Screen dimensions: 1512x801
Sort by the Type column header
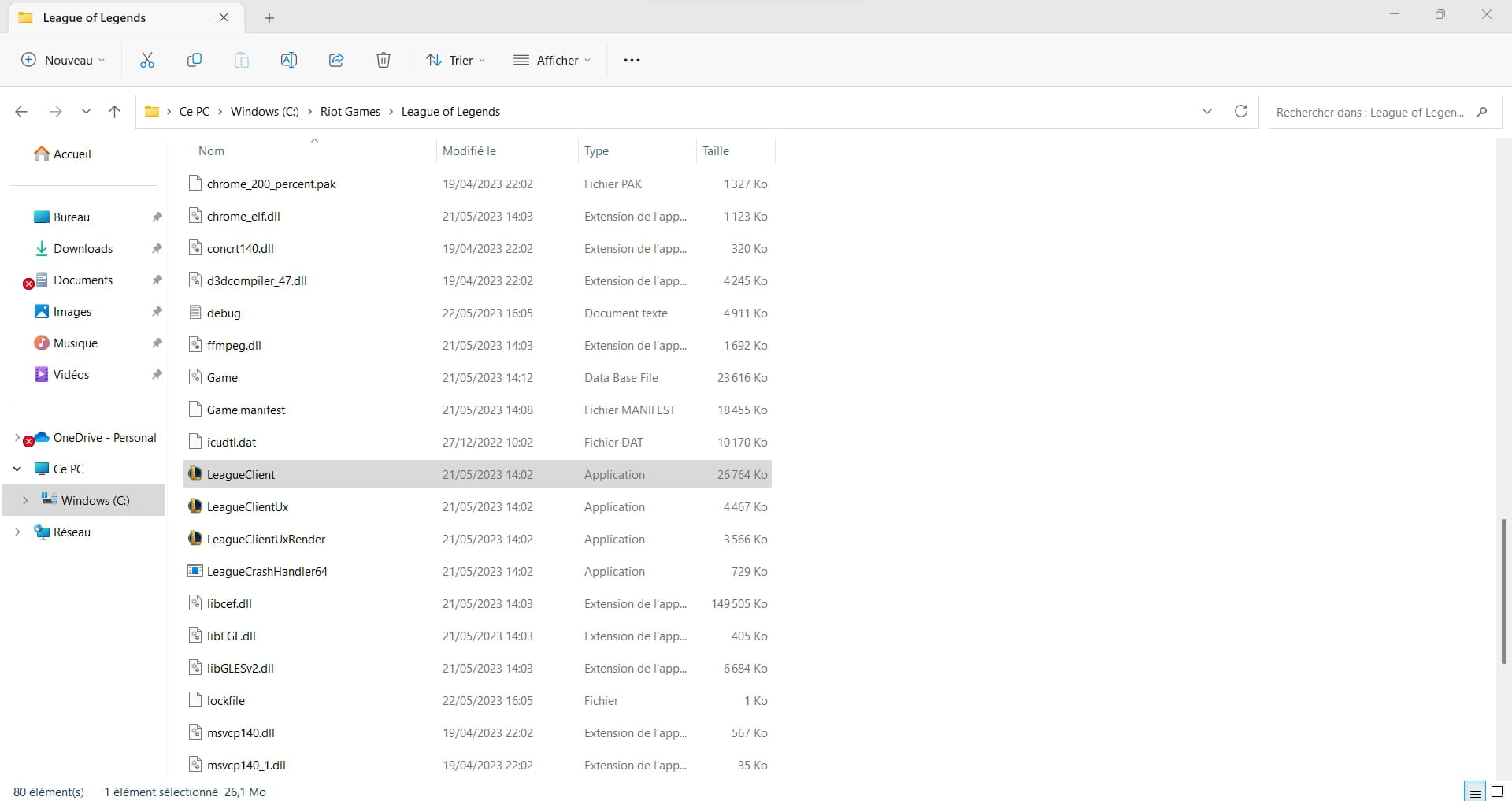click(x=596, y=150)
